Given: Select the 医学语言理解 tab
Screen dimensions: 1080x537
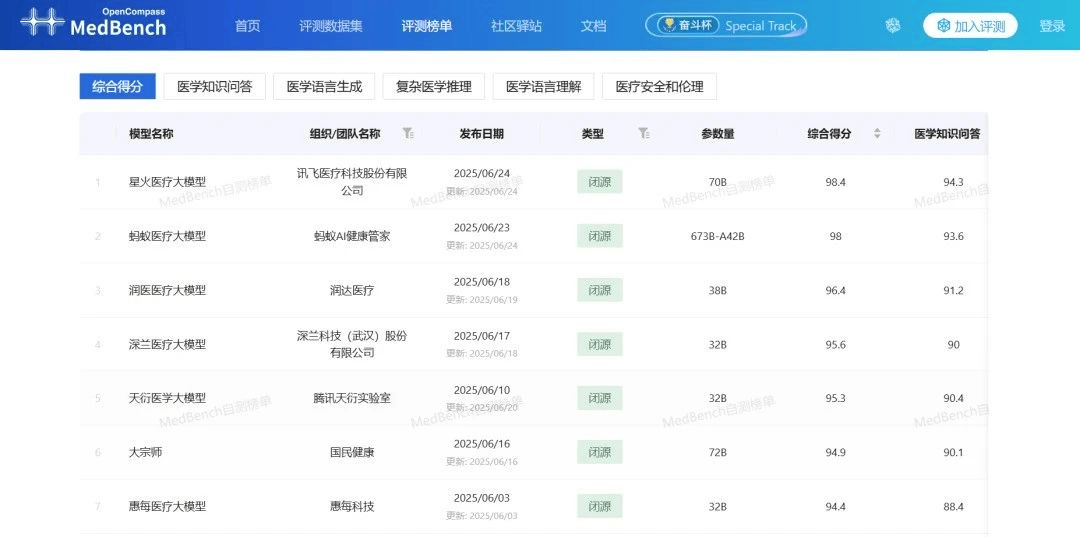Looking at the screenshot, I should click(543, 87).
